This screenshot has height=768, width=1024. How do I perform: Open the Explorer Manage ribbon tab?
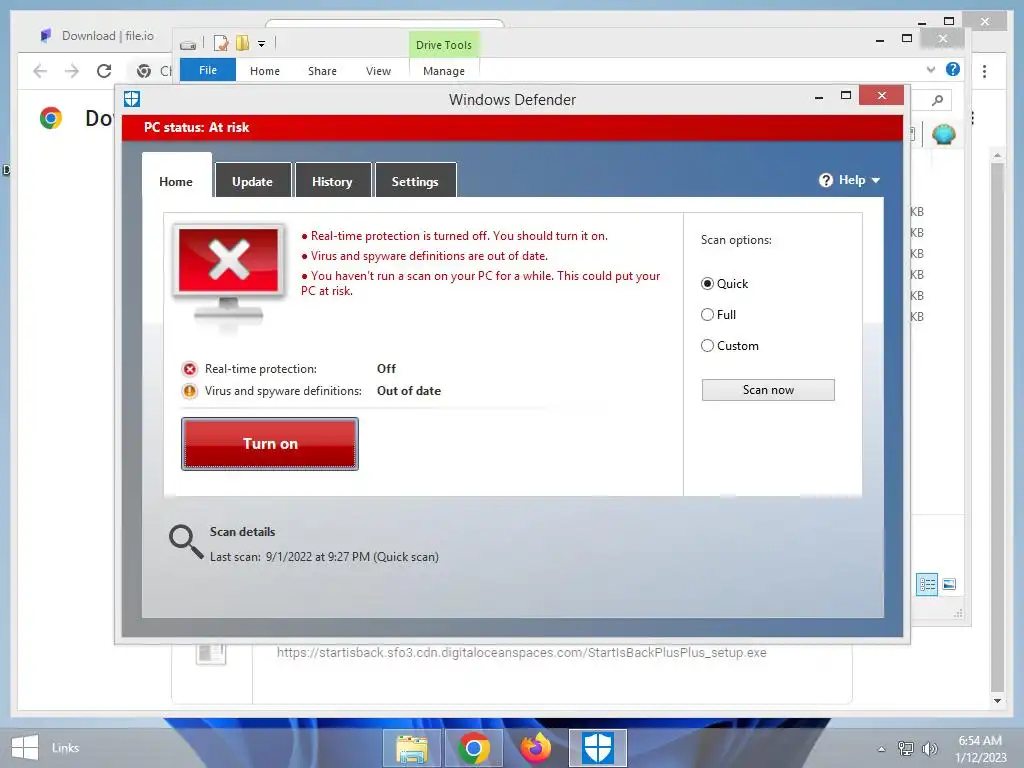tap(444, 71)
